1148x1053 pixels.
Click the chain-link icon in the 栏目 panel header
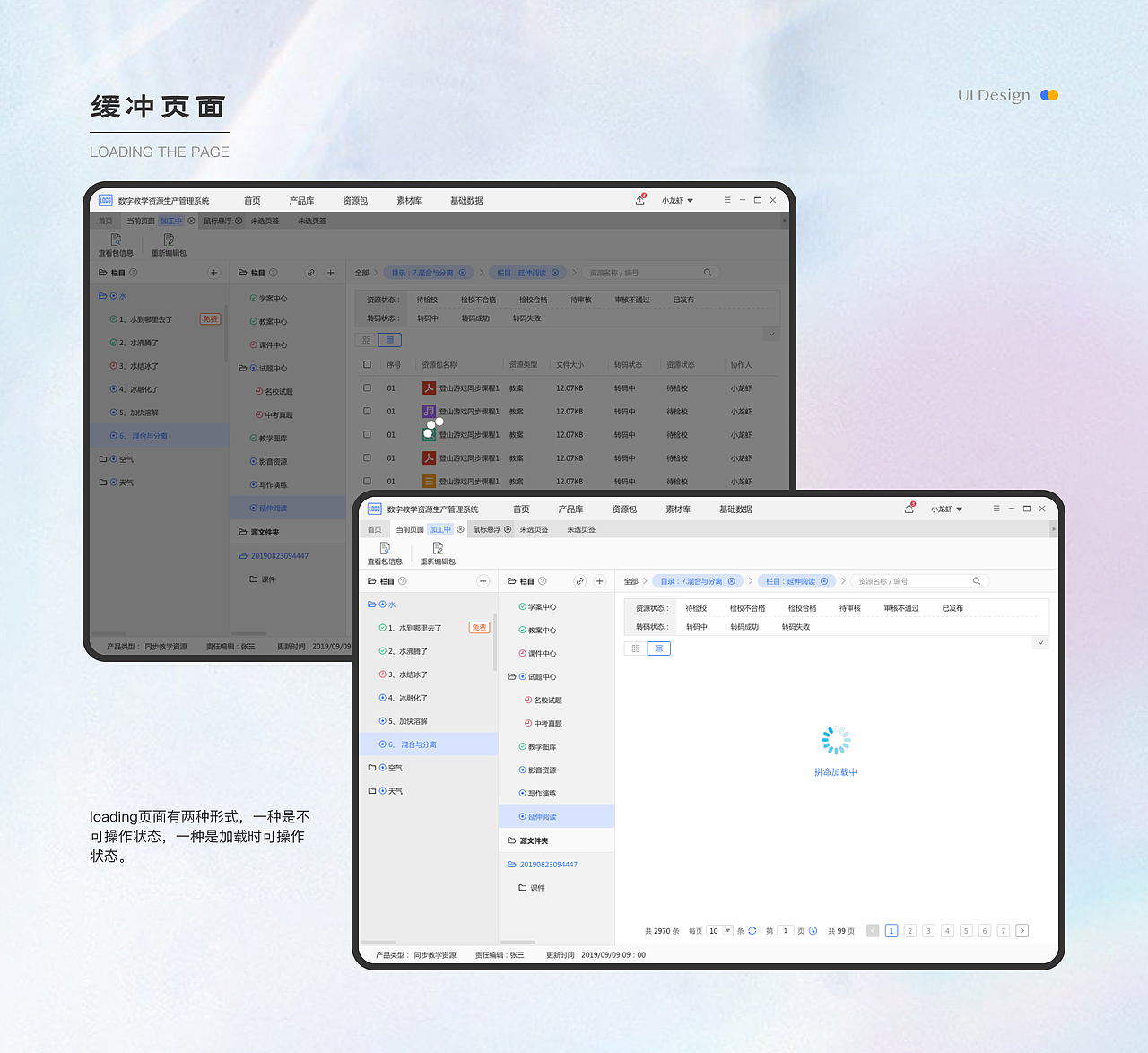[x=578, y=580]
